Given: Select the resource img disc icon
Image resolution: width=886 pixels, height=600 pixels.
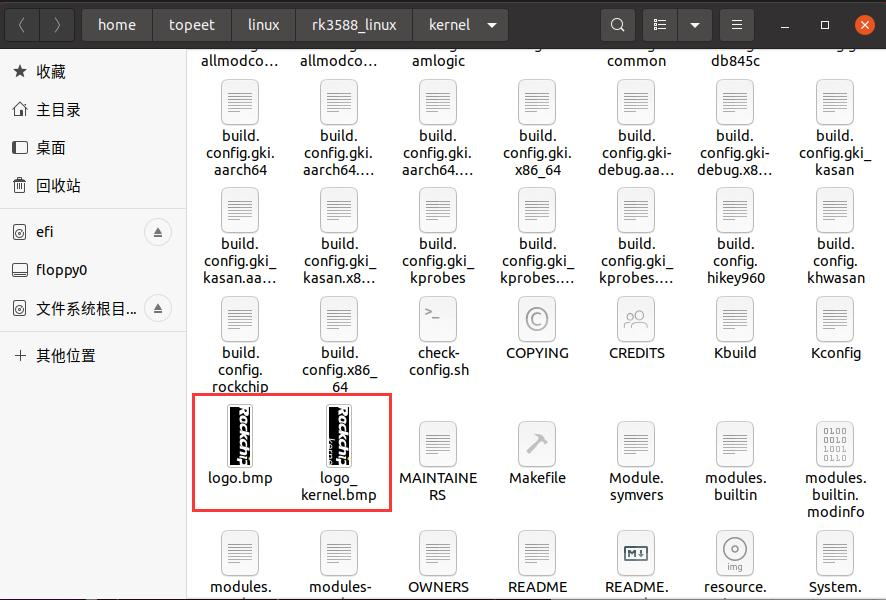Looking at the screenshot, I should tap(735, 553).
